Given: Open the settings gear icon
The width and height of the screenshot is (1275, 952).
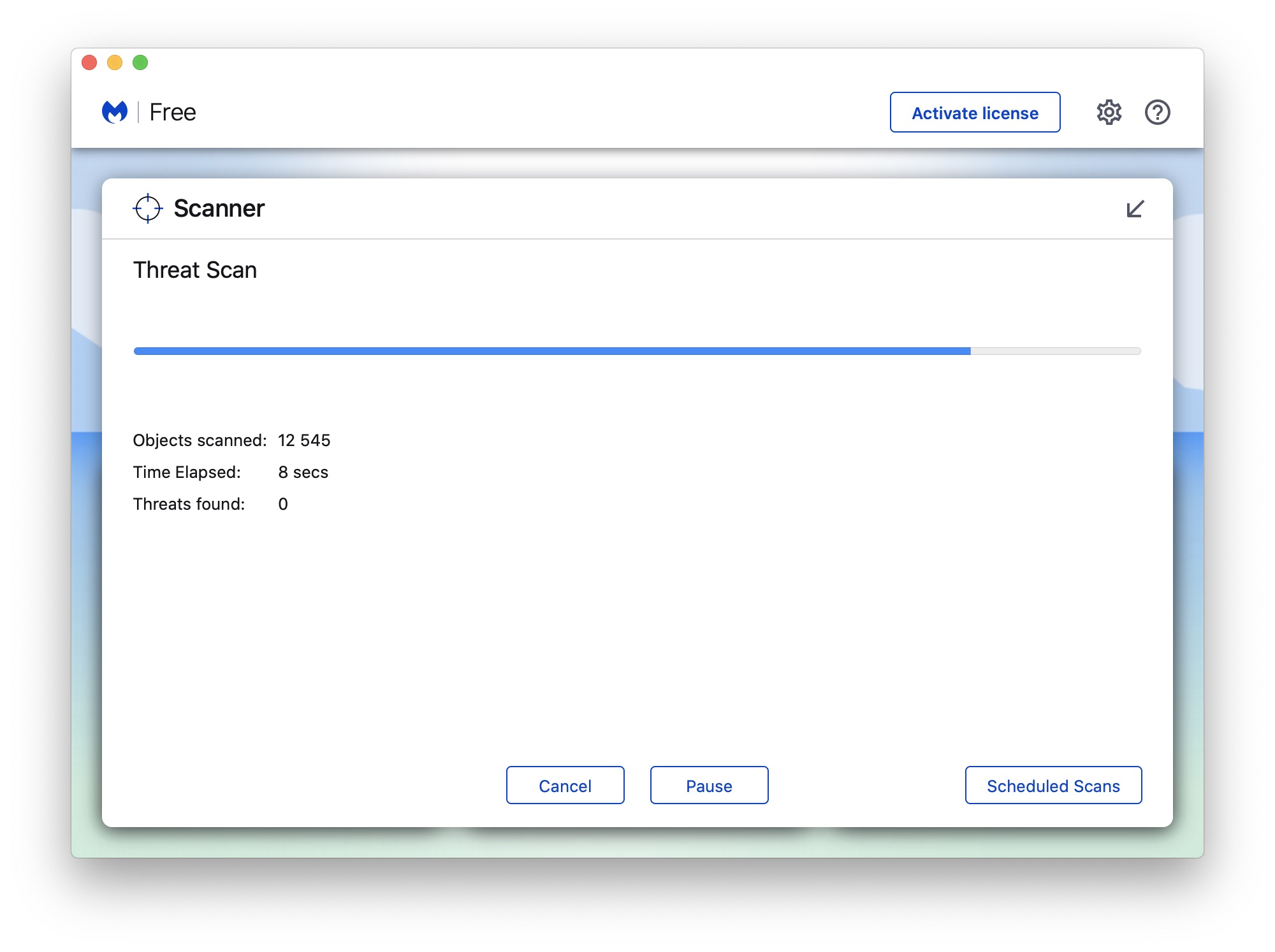Looking at the screenshot, I should point(1109,113).
